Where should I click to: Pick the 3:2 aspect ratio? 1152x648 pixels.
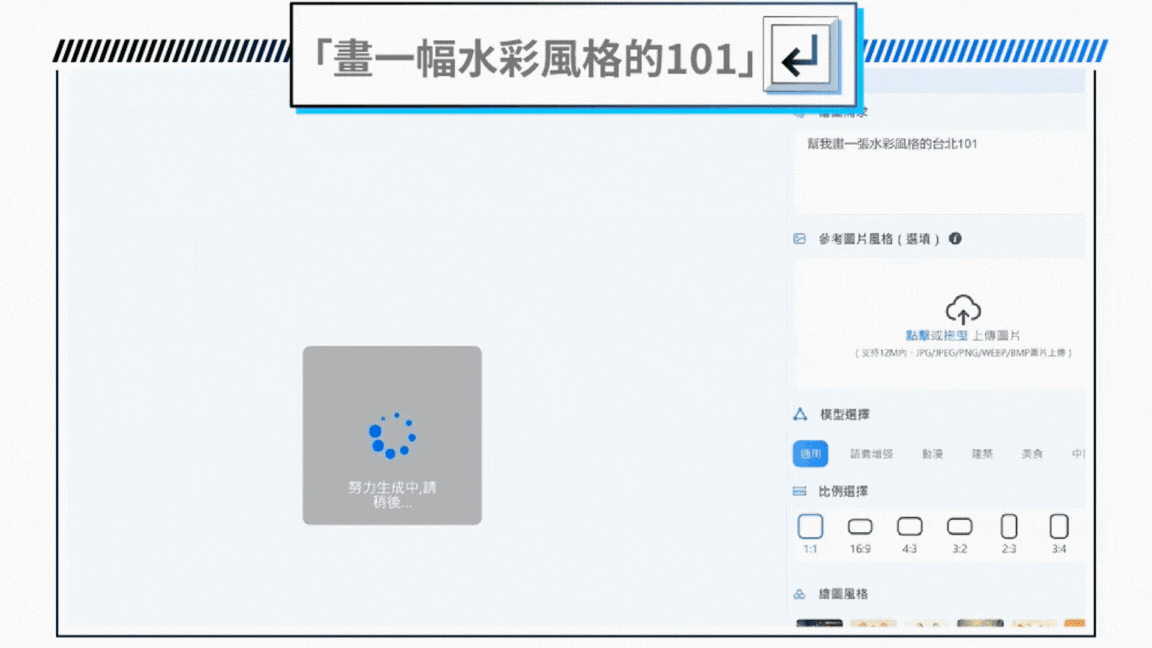point(960,535)
